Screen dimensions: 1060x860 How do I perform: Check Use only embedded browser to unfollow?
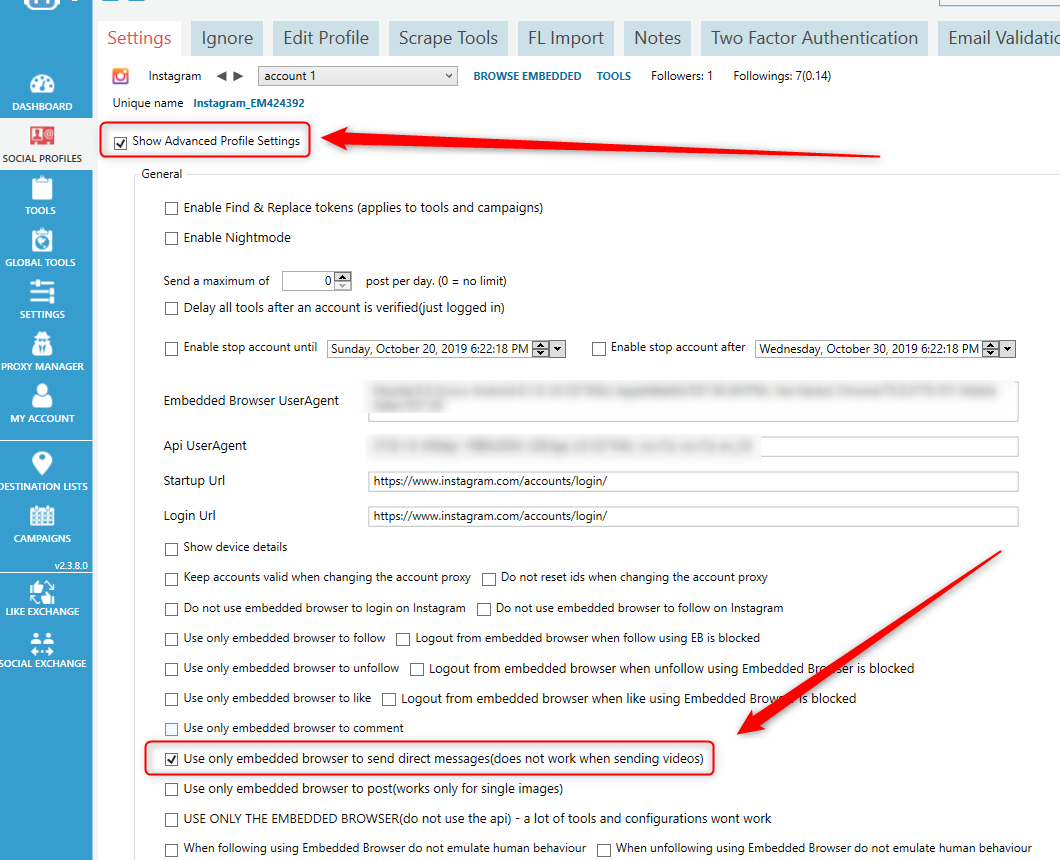click(171, 669)
